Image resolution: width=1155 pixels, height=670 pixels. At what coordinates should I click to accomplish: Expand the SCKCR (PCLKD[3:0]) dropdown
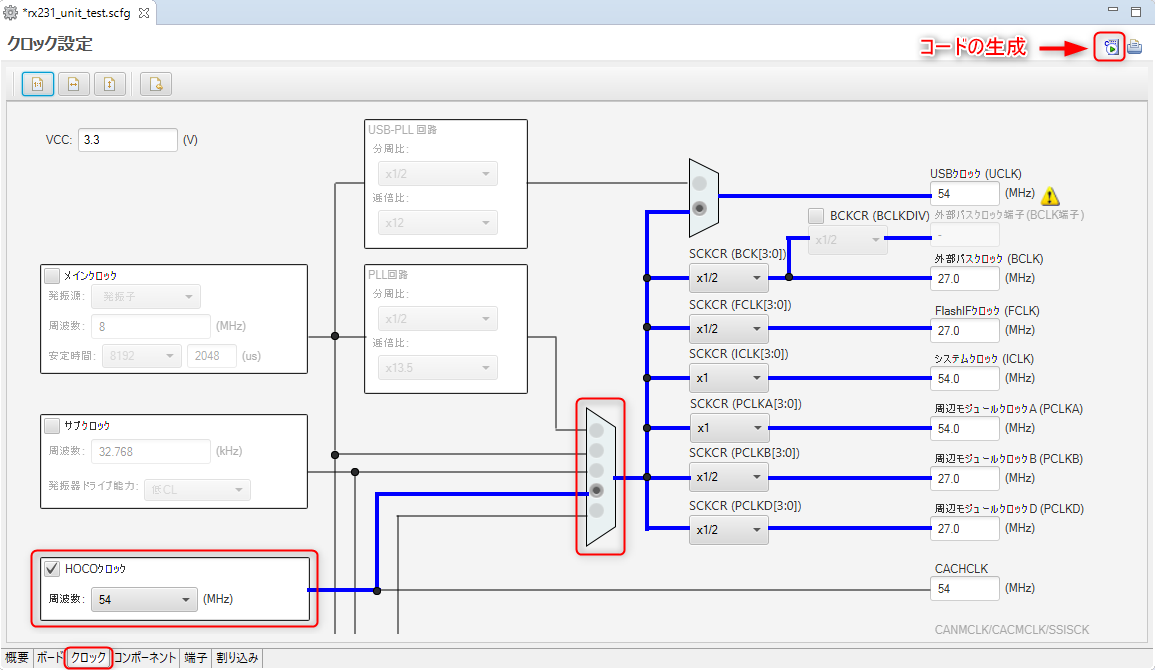coord(729,529)
